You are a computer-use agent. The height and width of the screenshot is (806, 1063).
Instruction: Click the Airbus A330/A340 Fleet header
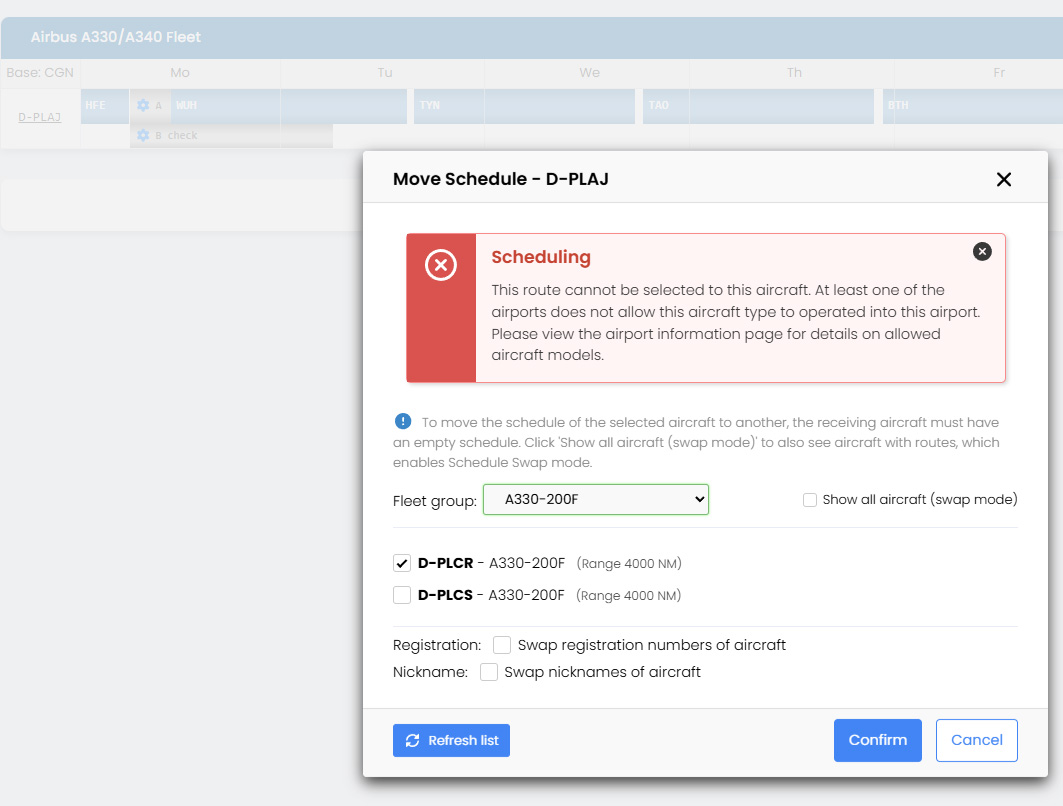[116, 37]
